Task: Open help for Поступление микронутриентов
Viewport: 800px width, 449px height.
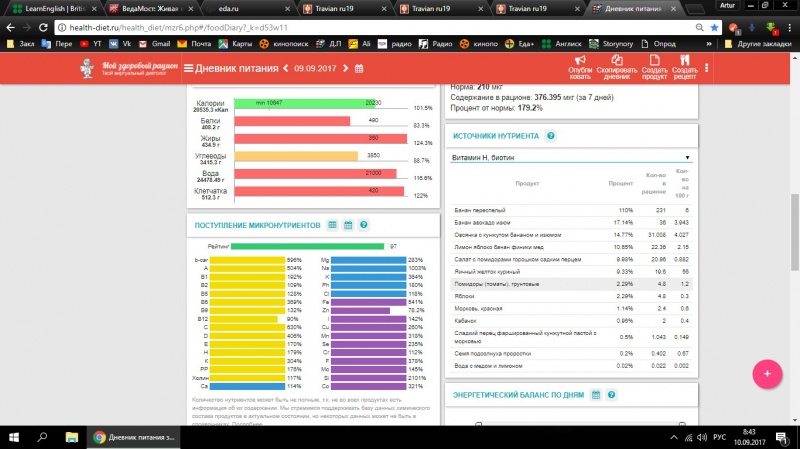Action: (x=364, y=226)
